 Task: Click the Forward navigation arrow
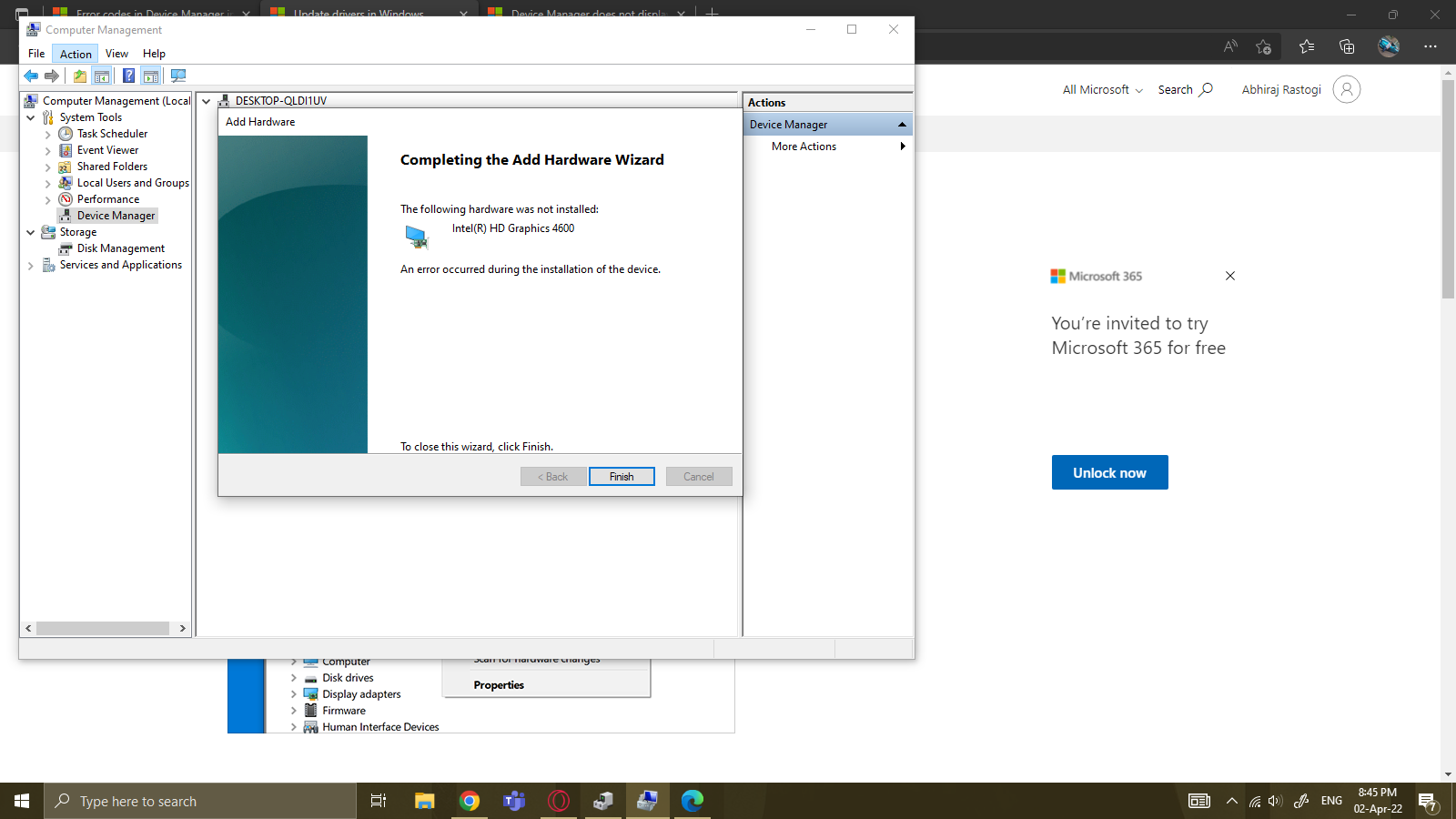coord(52,76)
